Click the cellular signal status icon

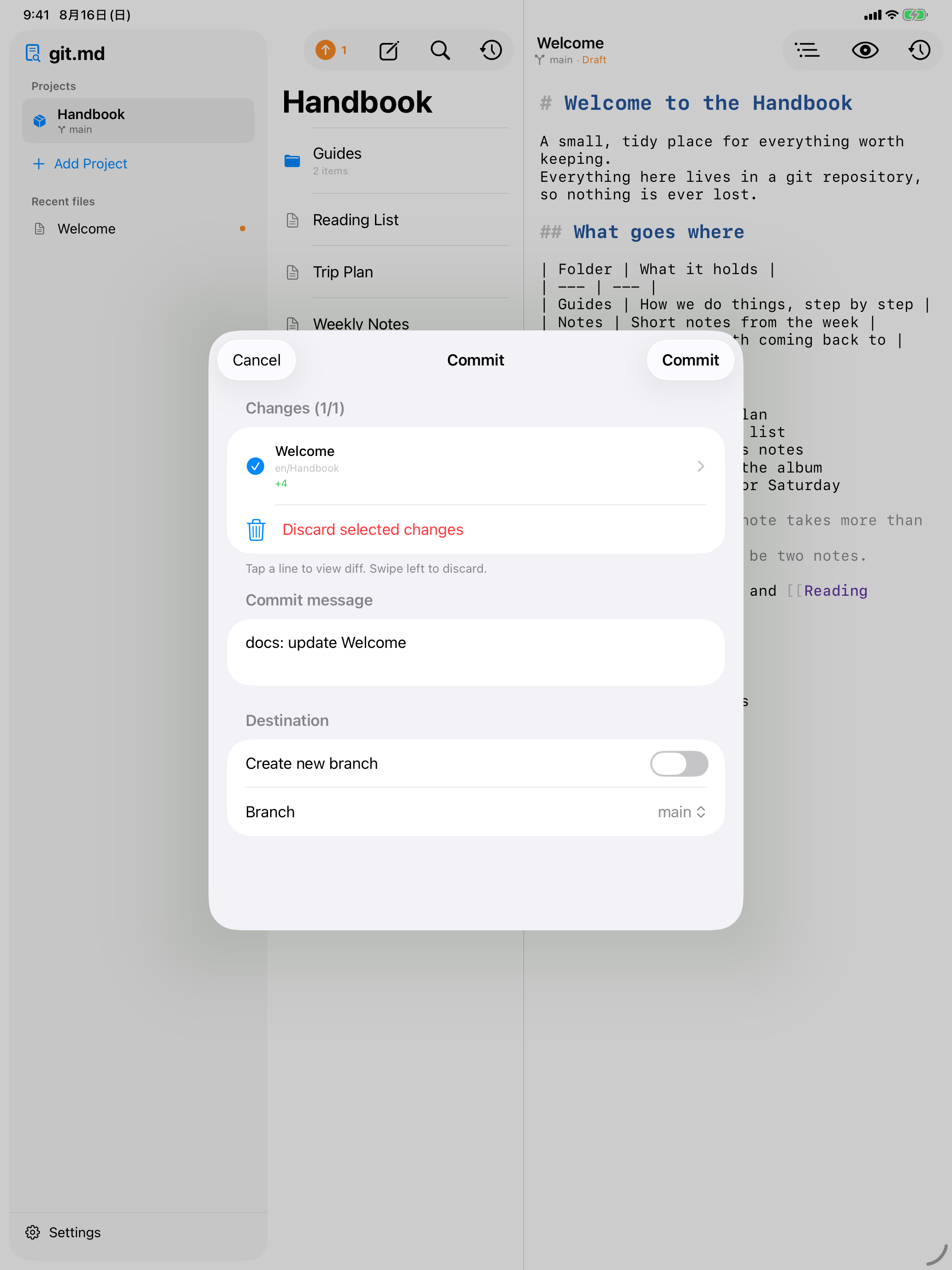[872, 15]
